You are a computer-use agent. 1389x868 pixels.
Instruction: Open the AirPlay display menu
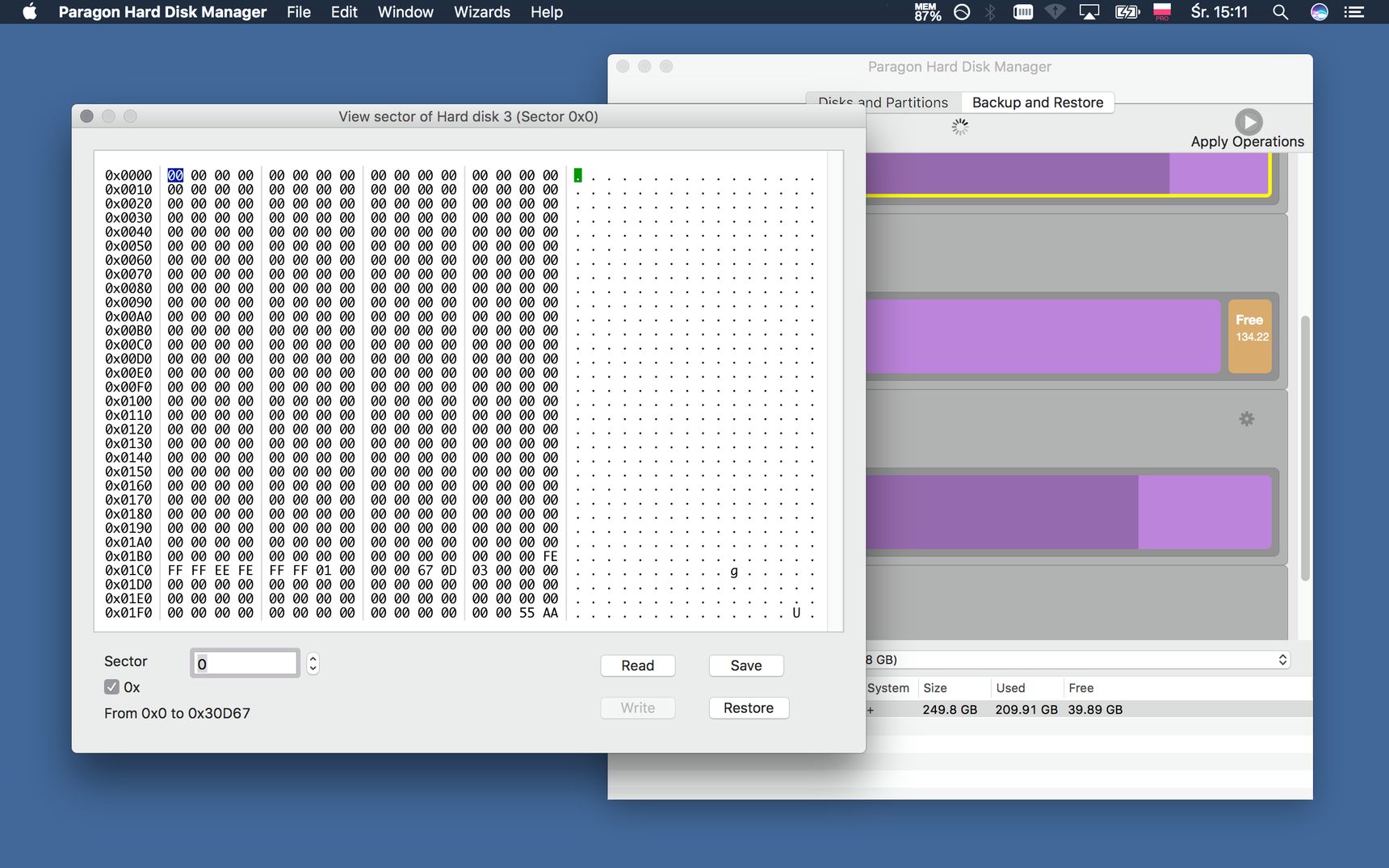1089,12
